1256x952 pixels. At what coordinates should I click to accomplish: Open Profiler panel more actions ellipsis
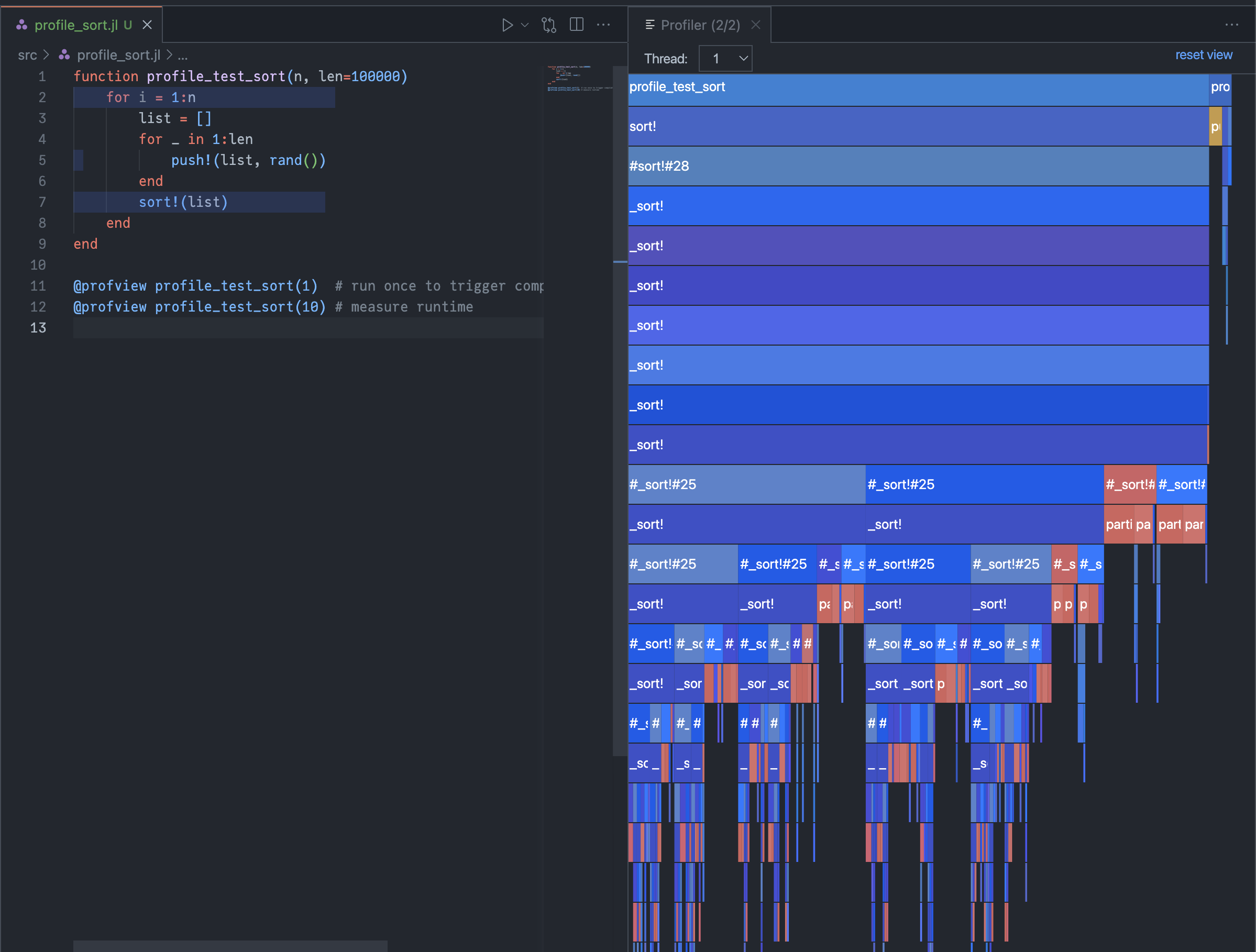click(1231, 25)
